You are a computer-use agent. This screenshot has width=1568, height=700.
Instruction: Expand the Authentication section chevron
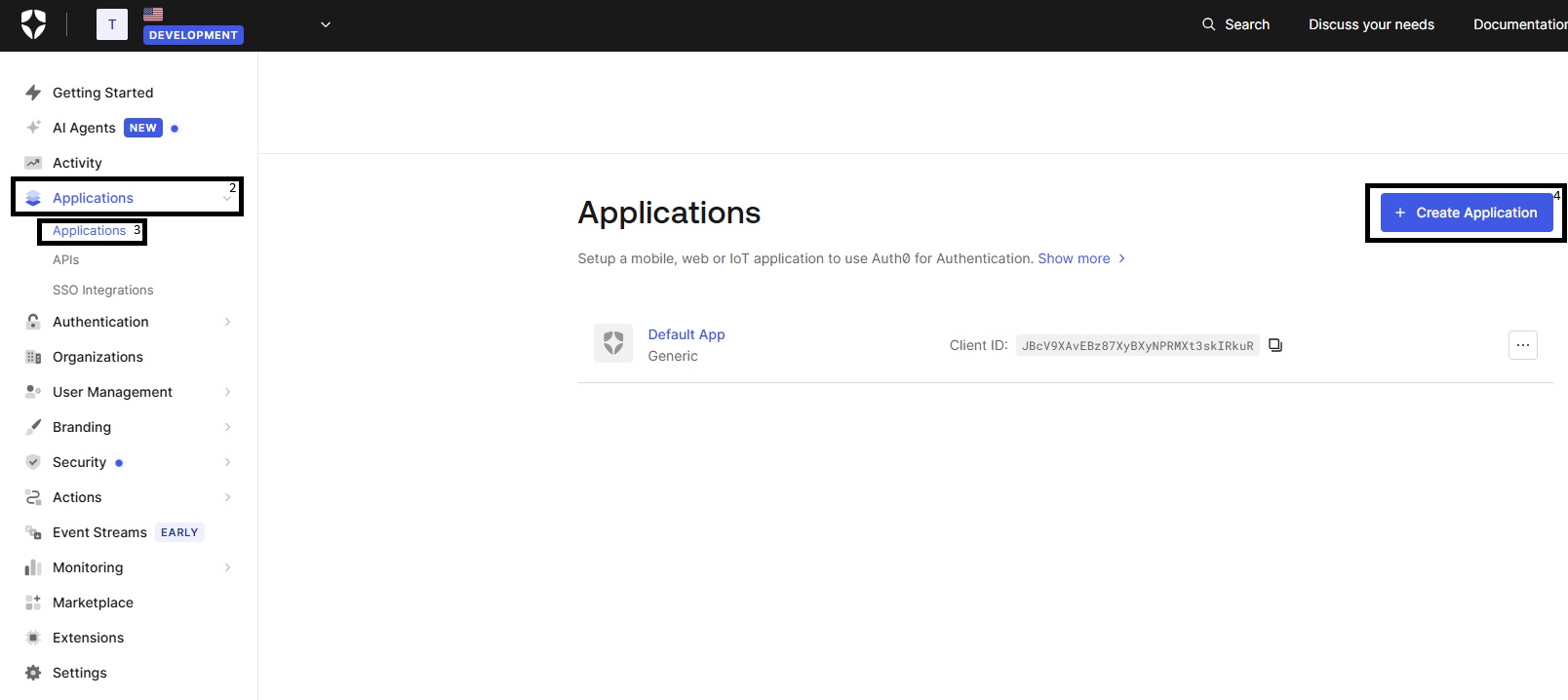click(227, 322)
